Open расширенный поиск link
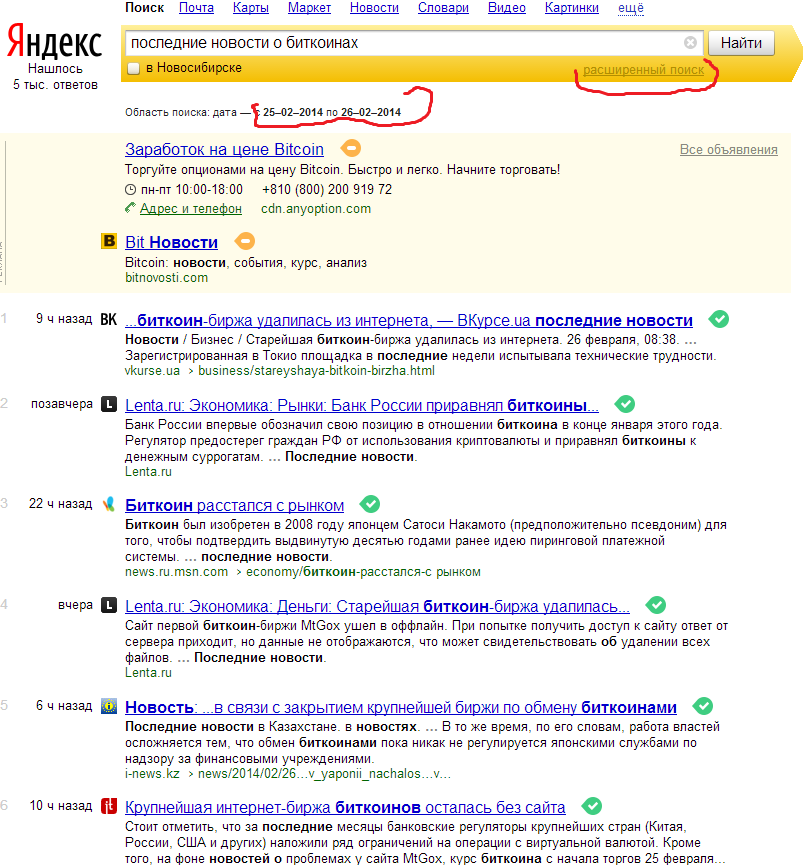803x865 pixels. [x=643, y=70]
